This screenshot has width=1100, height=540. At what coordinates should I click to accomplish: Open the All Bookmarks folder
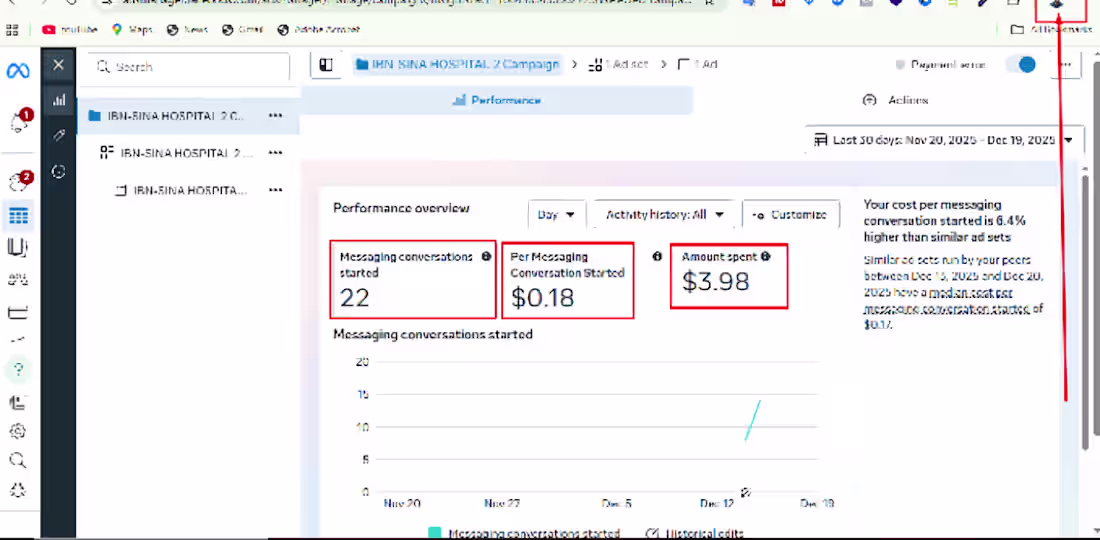point(1051,30)
